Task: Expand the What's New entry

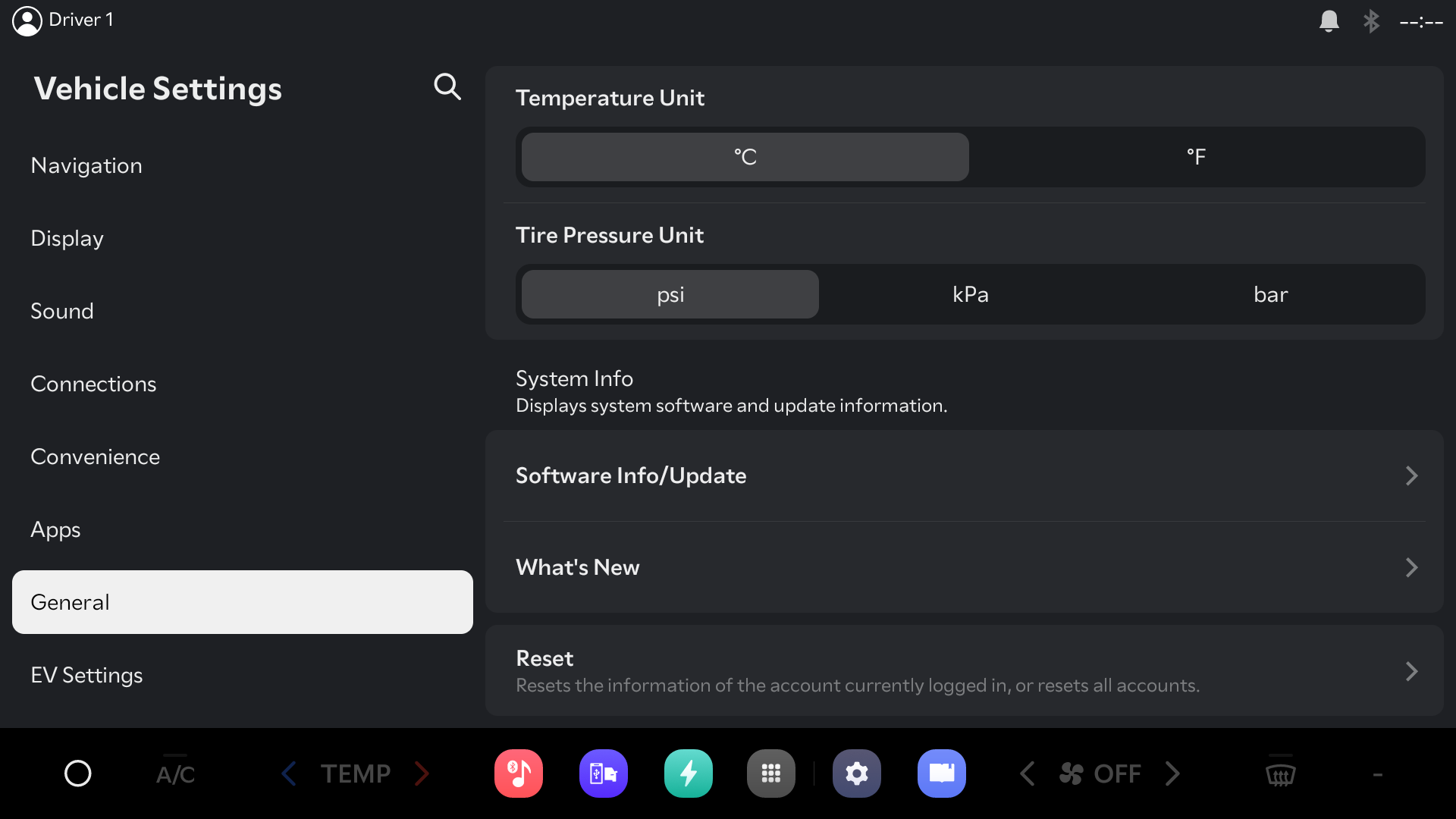Action: 1410,567
